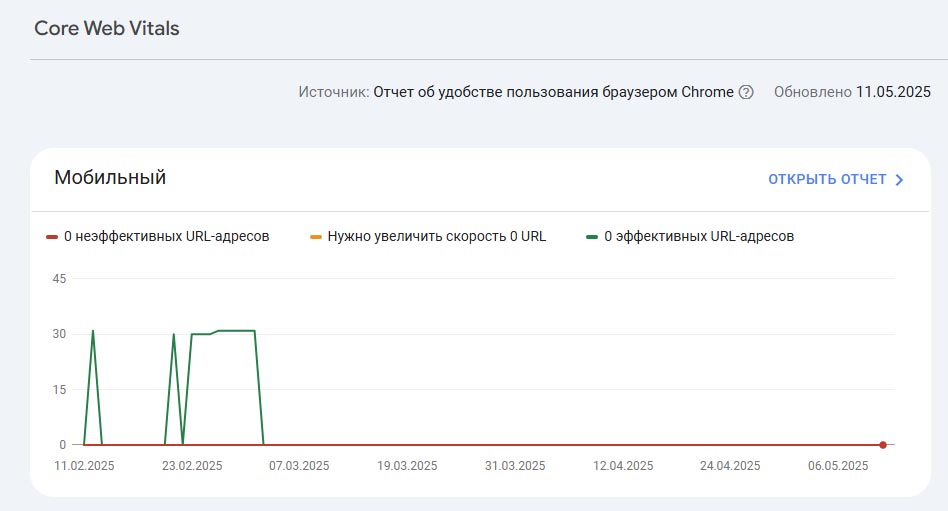Select the legend text Нужно увеличить скорость 0 URL
948x511 pixels.
[x=437, y=236]
